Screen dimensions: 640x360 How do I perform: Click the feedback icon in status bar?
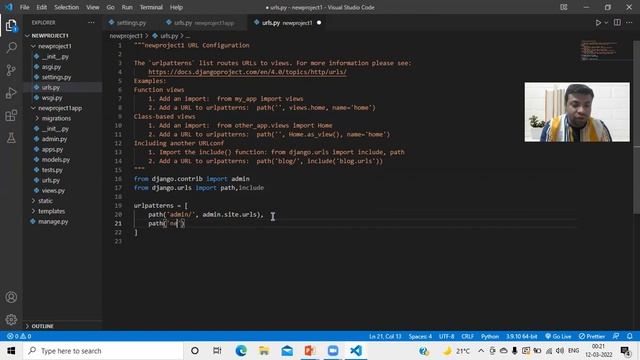coord(616,336)
